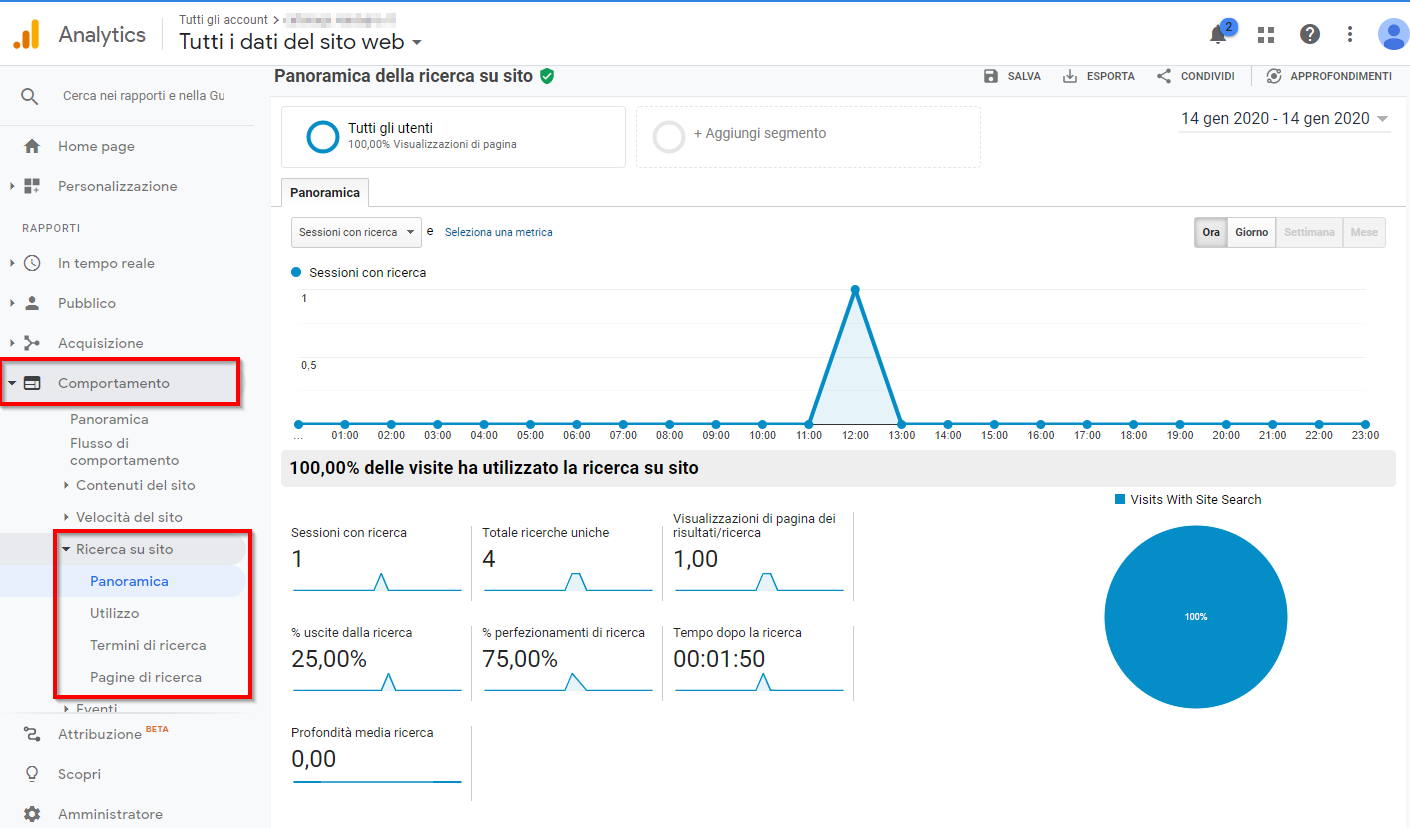Click the Condividi share icon
1410x828 pixels.
(1164, 76)
